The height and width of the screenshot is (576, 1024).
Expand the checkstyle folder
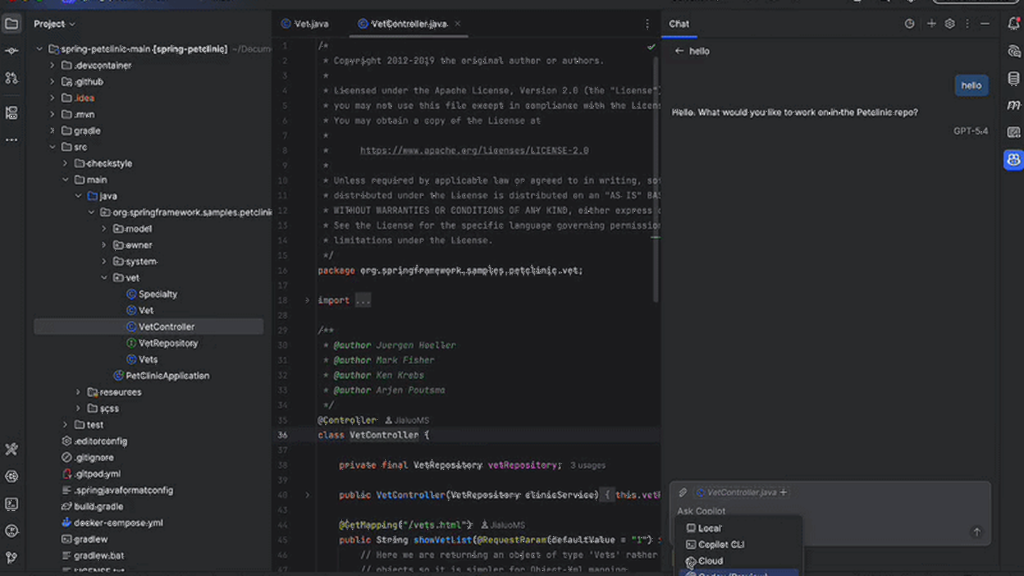(x=65, y=163)
